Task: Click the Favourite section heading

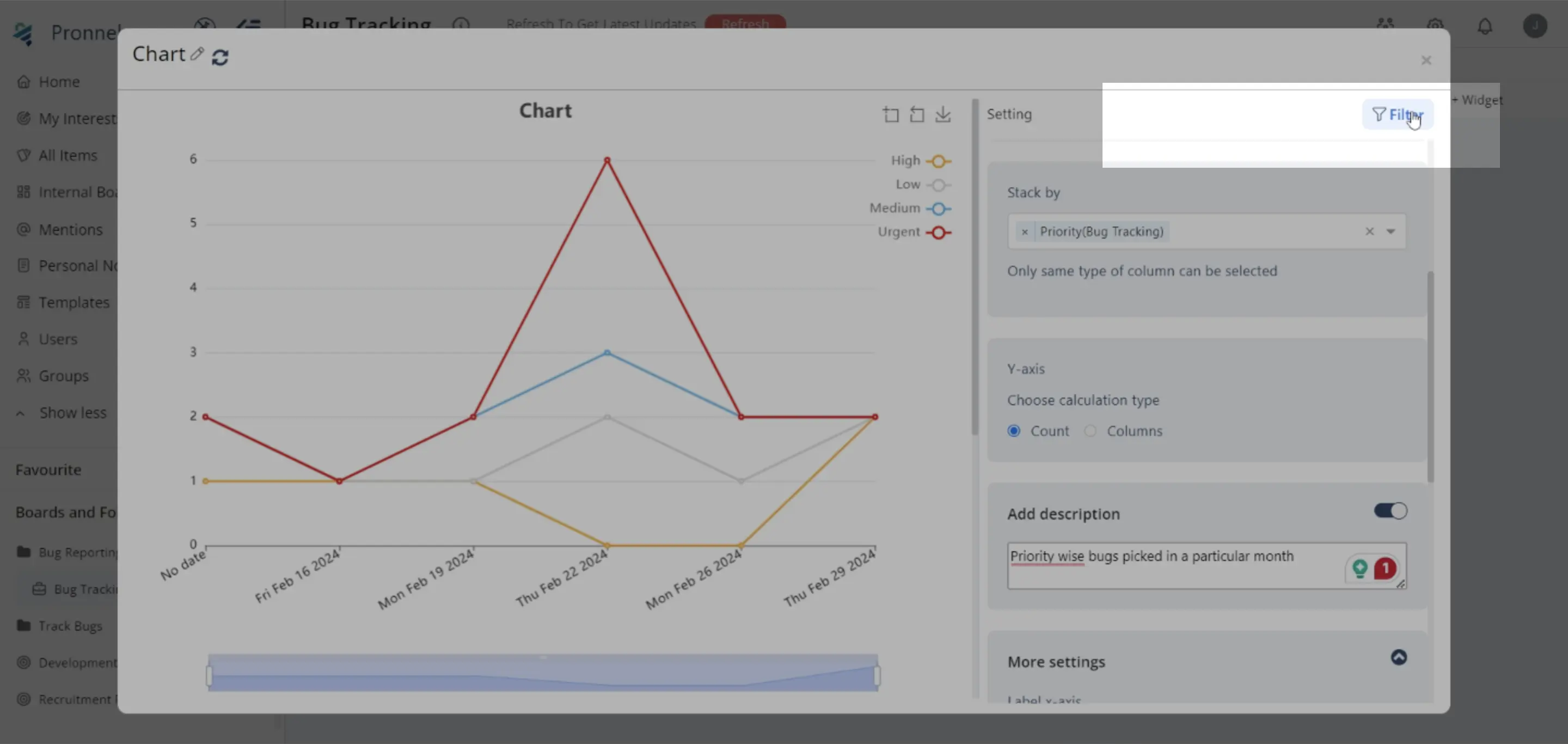Action: (x=48, y=470)
